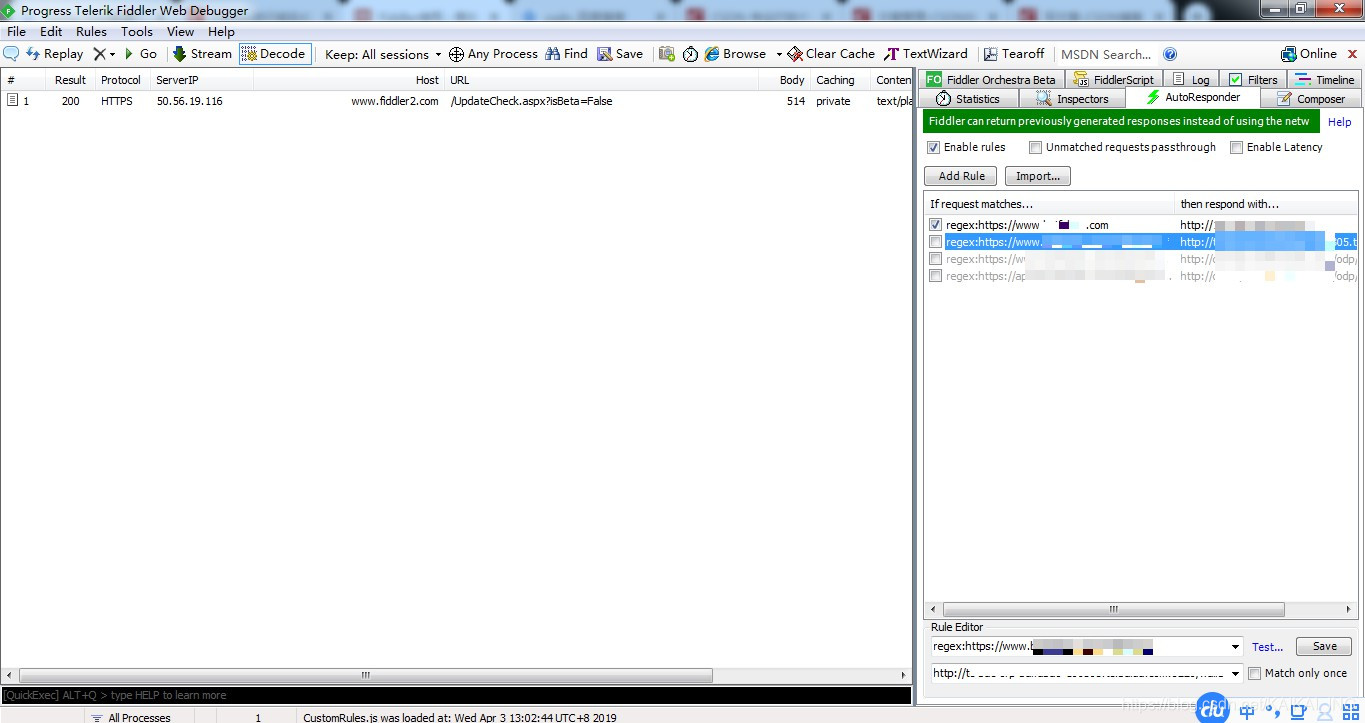The image size is (1365, 723).
Task: Sort sessions by Result column header
Action: (x=70, y=80)
